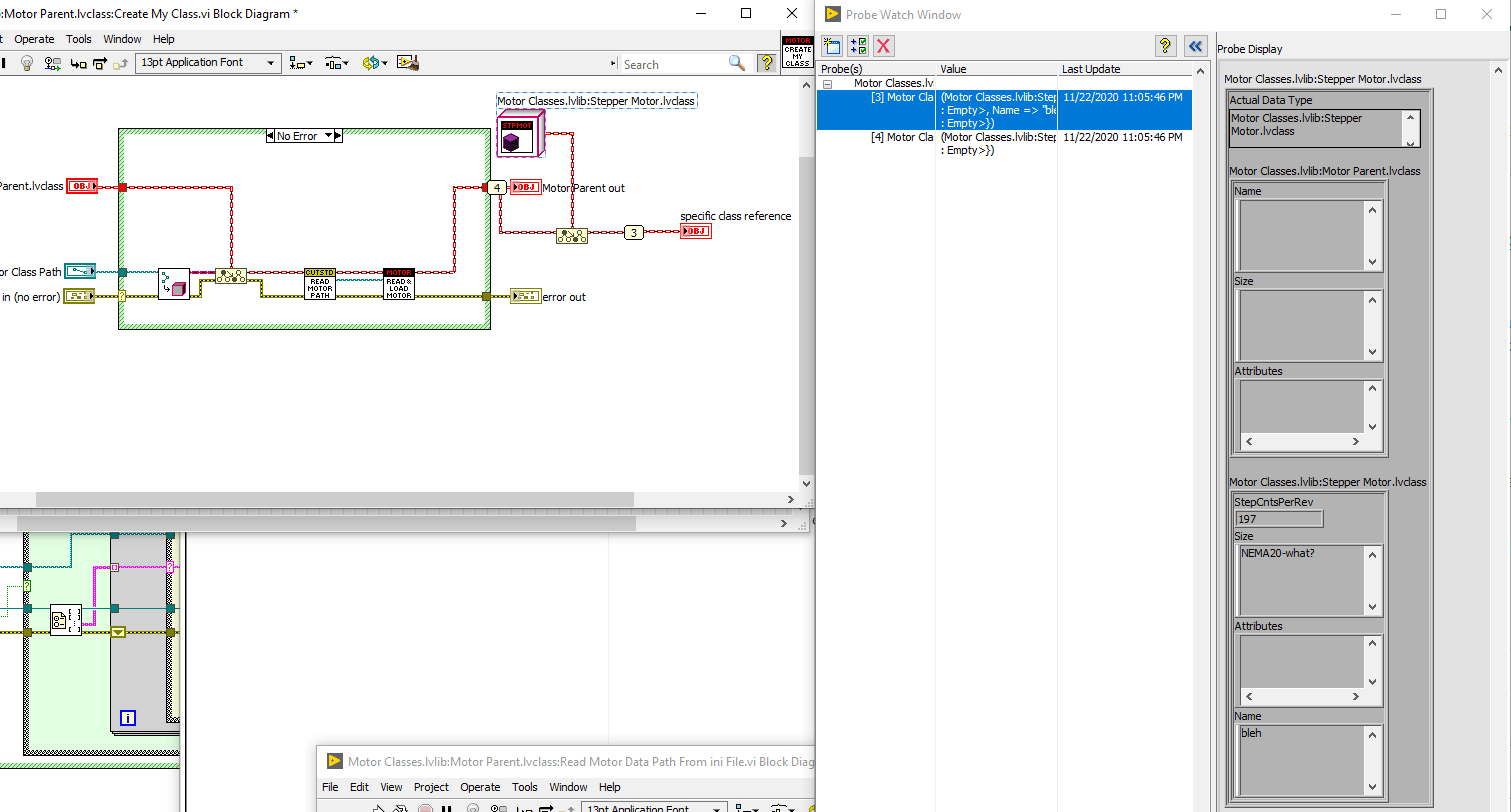Click the Highlight Execution light bulb icon
This screenshot has height=812, width=1511.
[x=26, y=62]
